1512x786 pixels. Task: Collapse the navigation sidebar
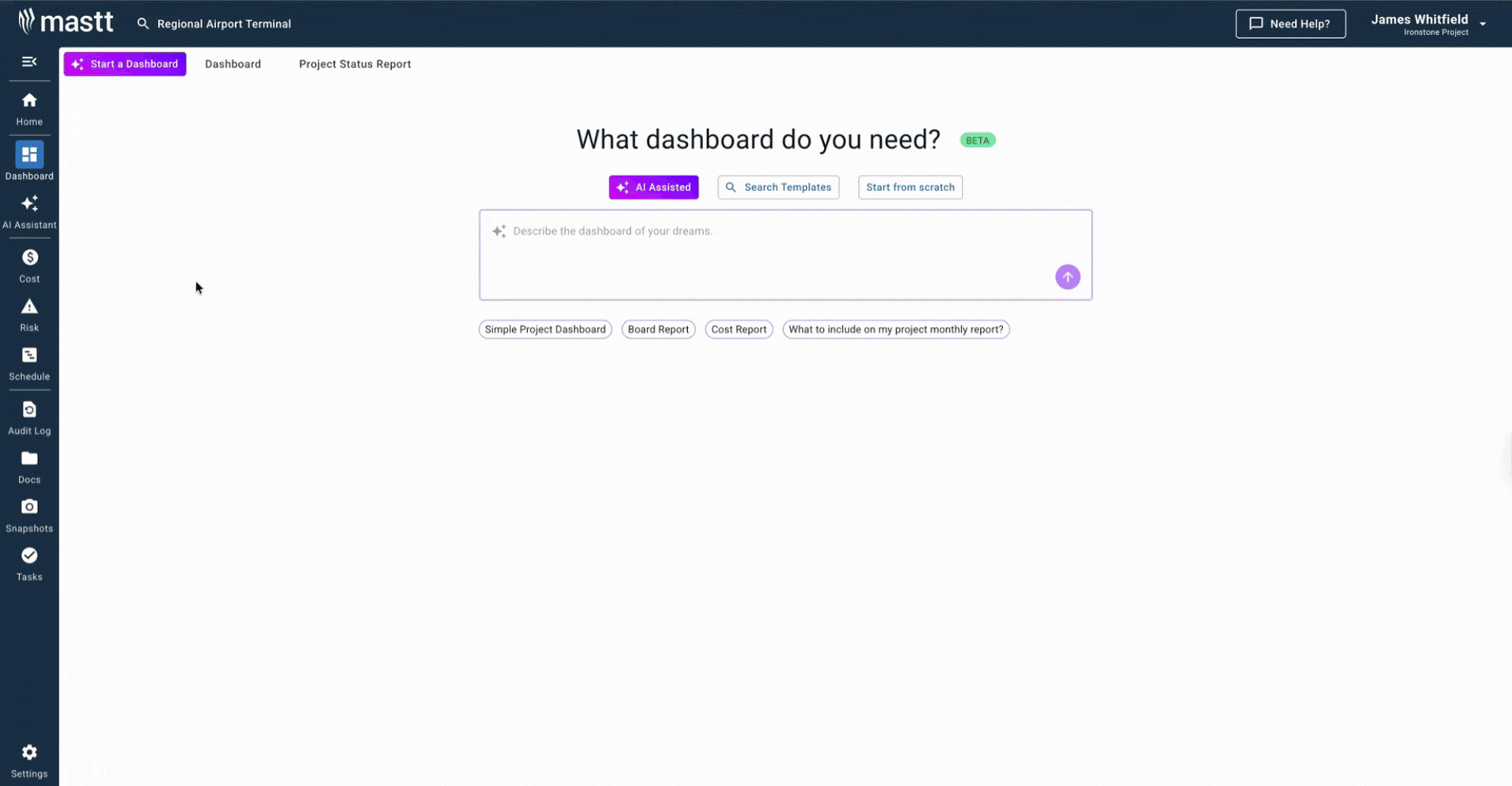(x=29, y=61)
